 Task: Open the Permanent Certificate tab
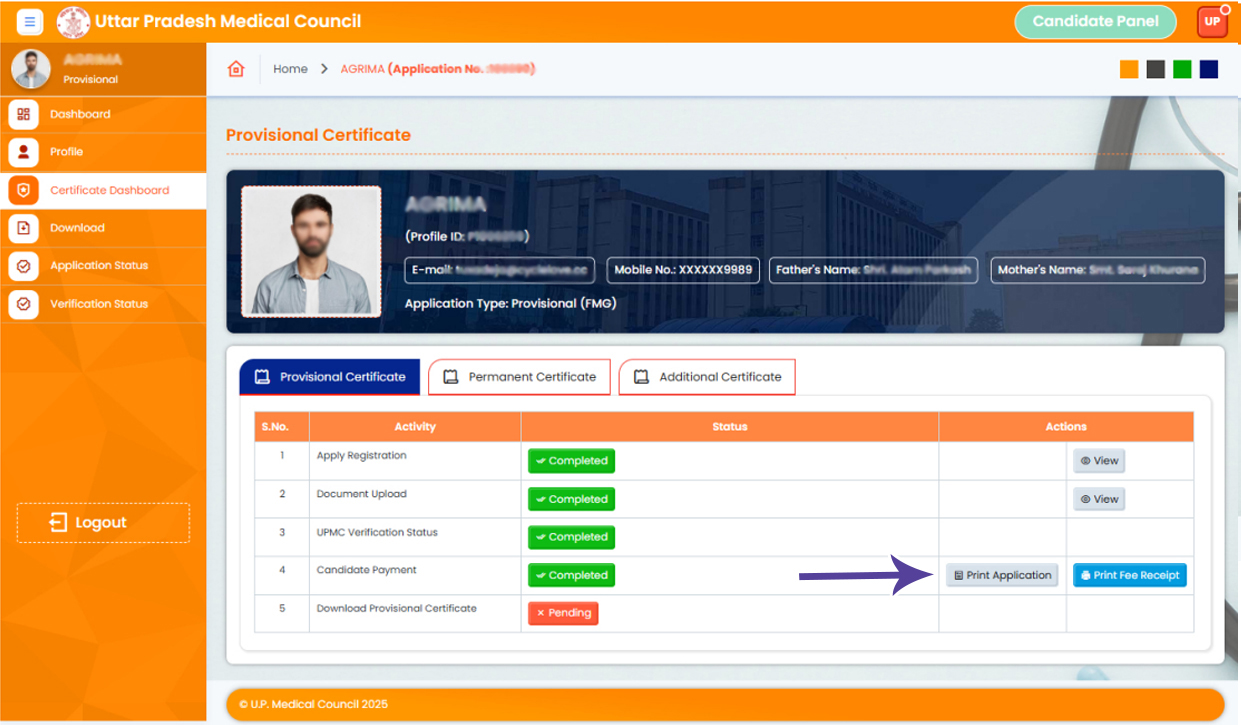[x=519, y=377]
